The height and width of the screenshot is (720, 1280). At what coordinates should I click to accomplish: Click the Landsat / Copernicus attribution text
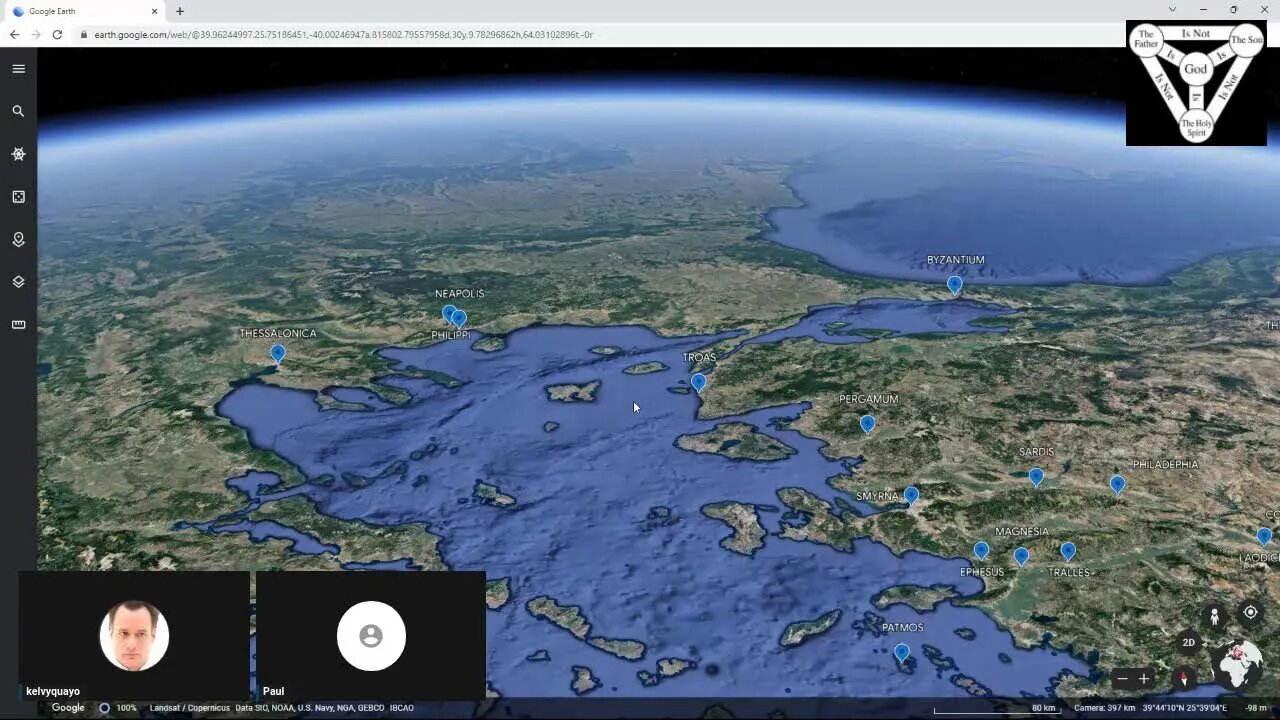click(x=190, y=708)
